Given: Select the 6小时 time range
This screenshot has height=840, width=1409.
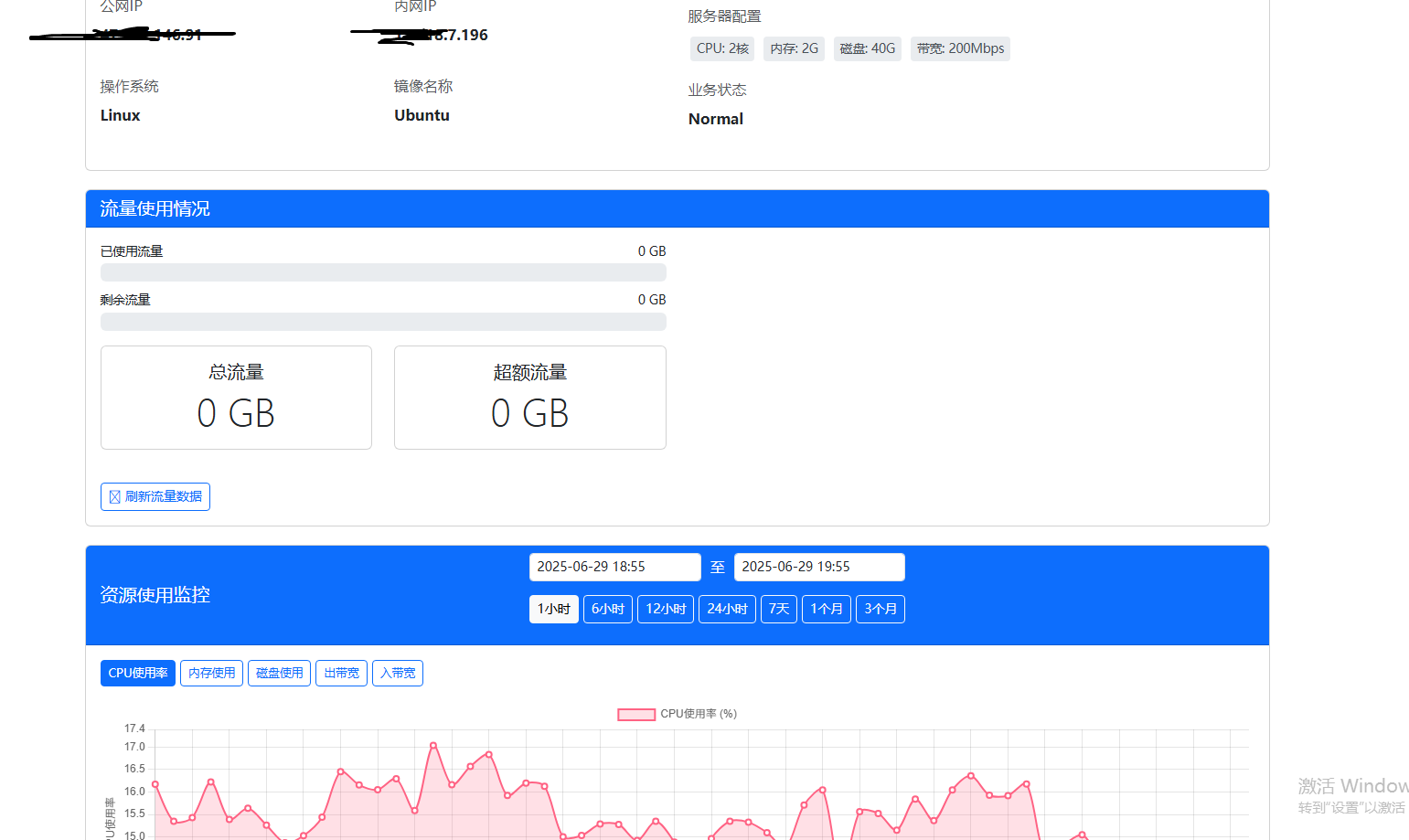Looking at the screenshot, I should pyautogui.click(x=608, y=609).
